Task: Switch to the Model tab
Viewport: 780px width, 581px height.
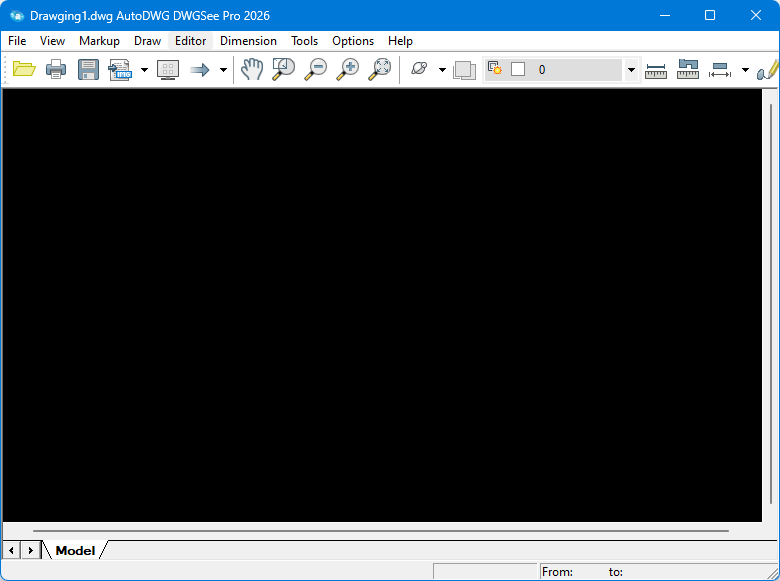Action: (x=75, y=551)
